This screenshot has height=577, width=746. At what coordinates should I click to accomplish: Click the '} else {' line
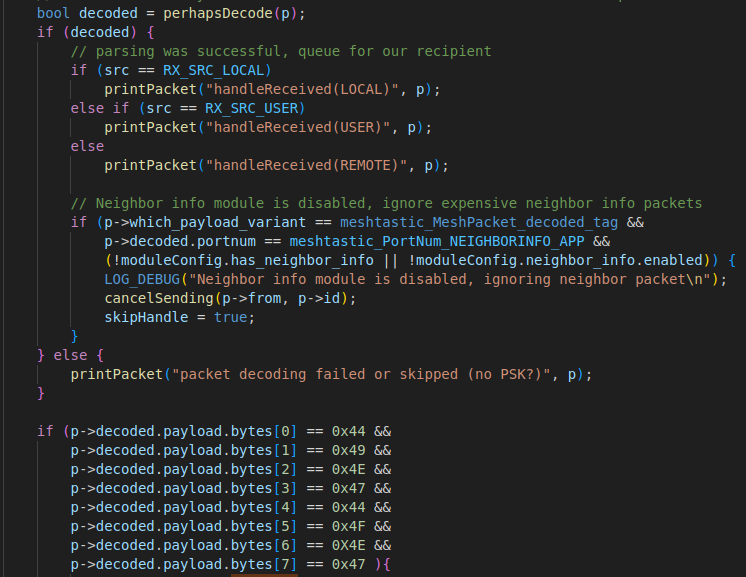click(70, 355)
